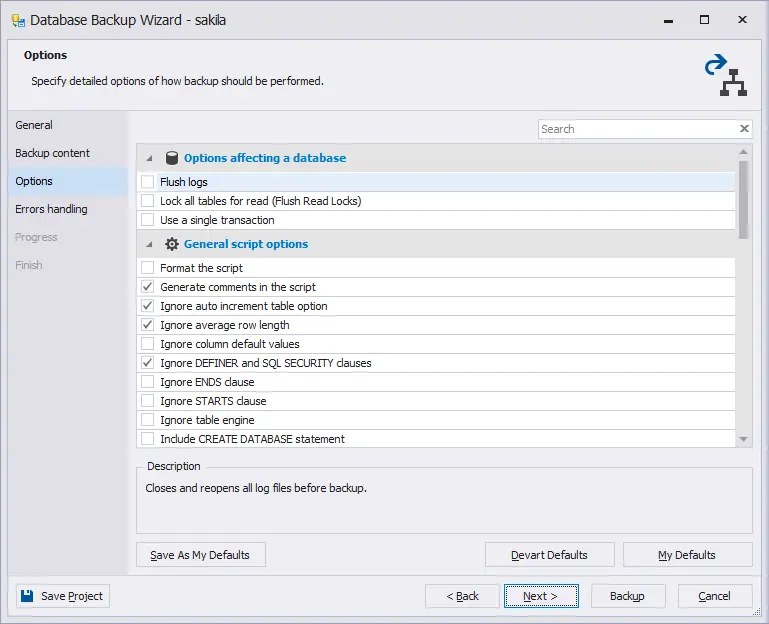The image size is (769, 624).
Task: Check Lock all tables for read
Action: click(x=147, y=201)
